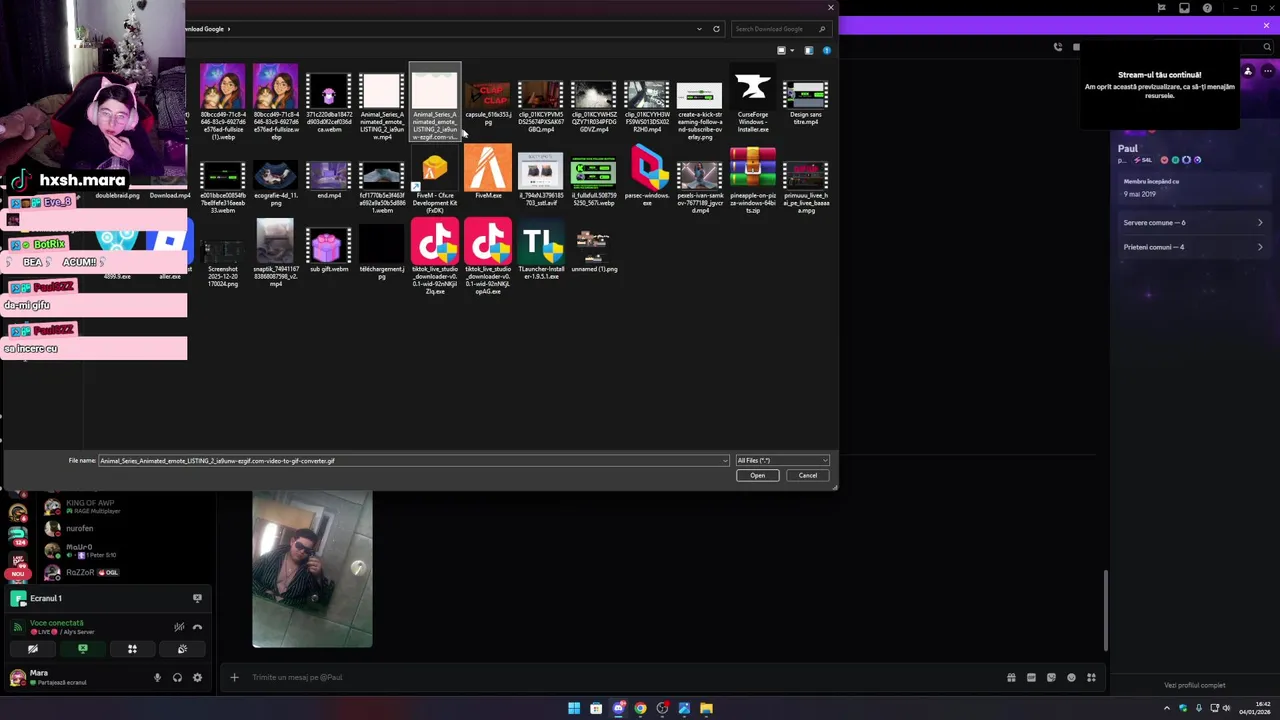
Task: Open File Explorer from the taskbar
Action: tap(706, 708)
